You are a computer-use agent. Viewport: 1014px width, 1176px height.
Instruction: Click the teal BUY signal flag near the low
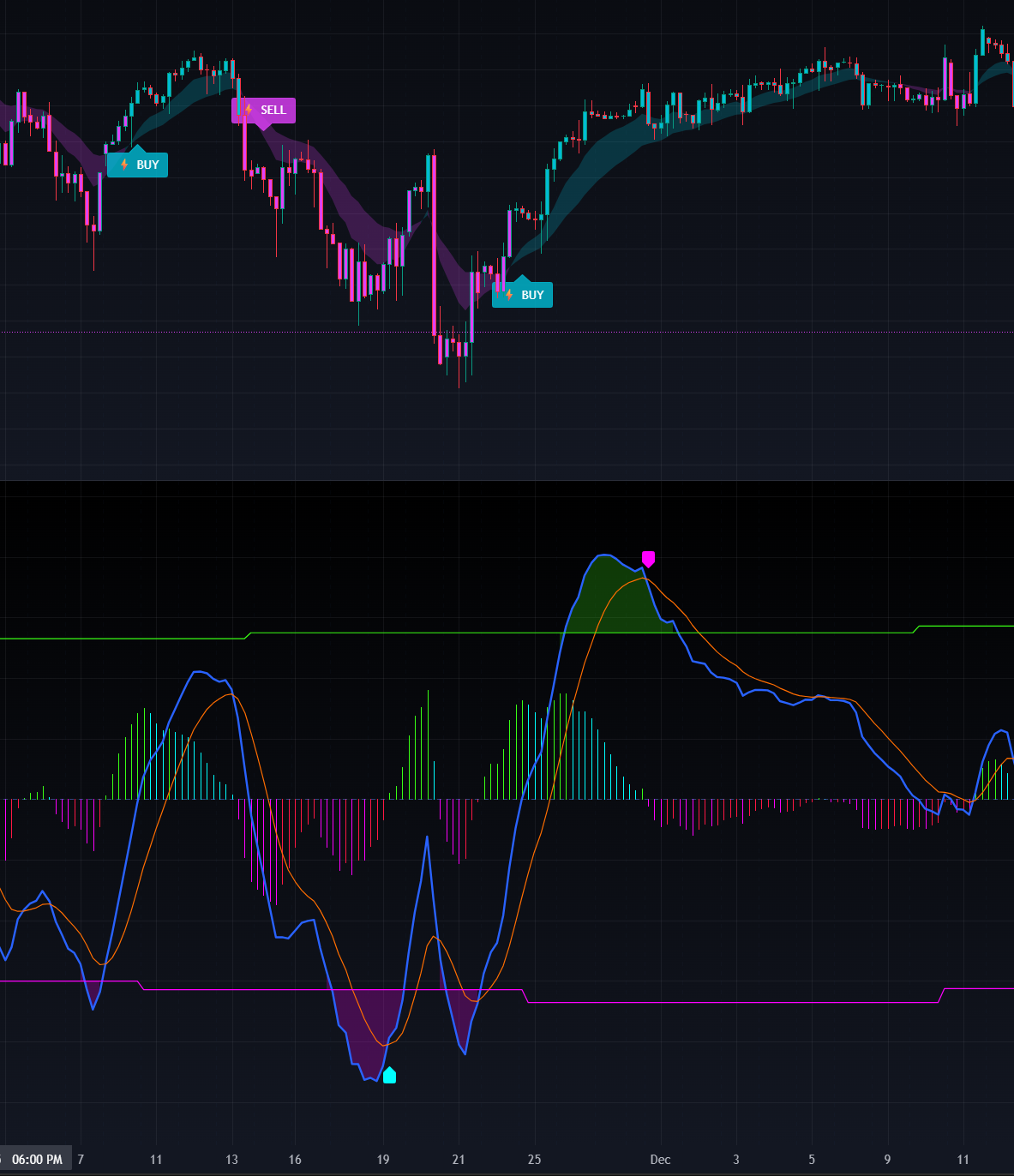tap(522, 294)
